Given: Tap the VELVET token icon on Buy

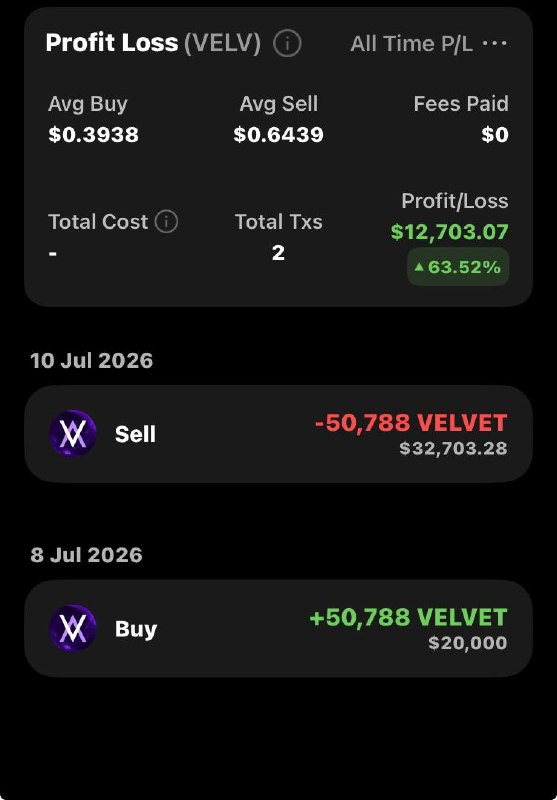Looking at the screenshot, I should (72, 628).
